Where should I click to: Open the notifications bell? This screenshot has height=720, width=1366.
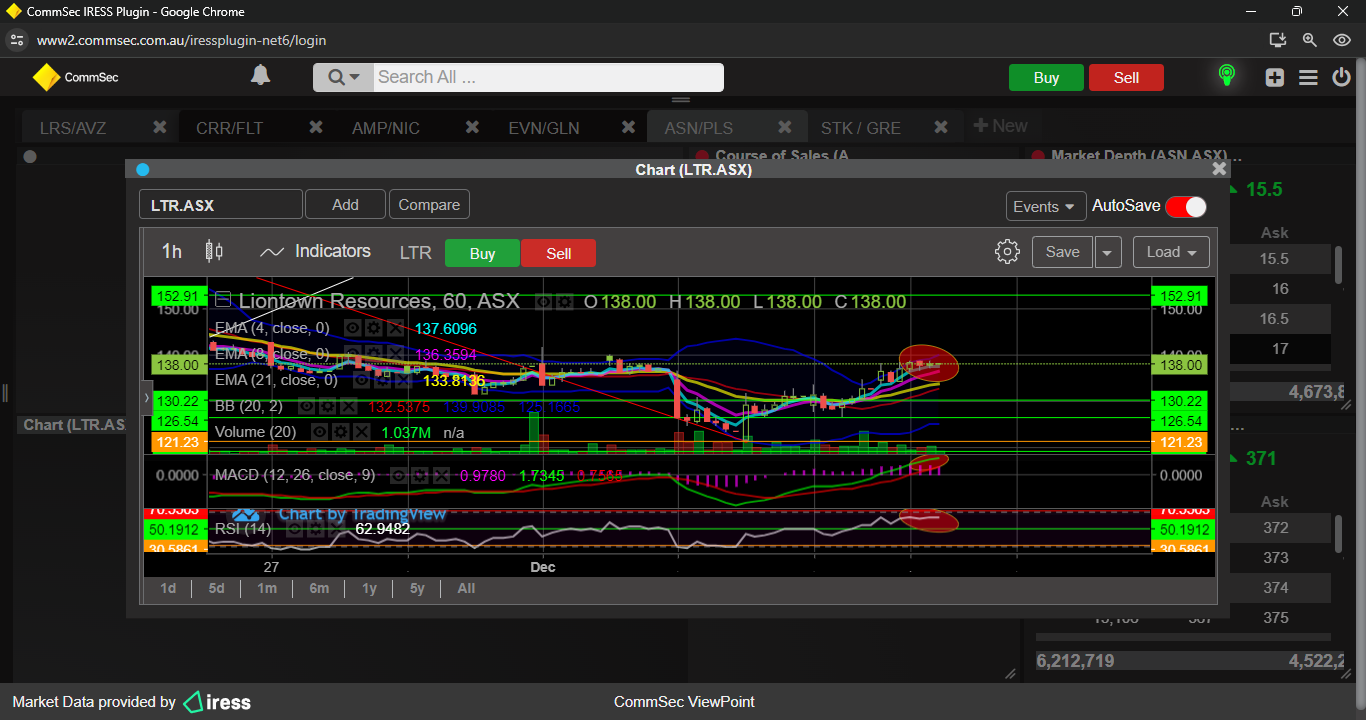(x=260, y=76)
